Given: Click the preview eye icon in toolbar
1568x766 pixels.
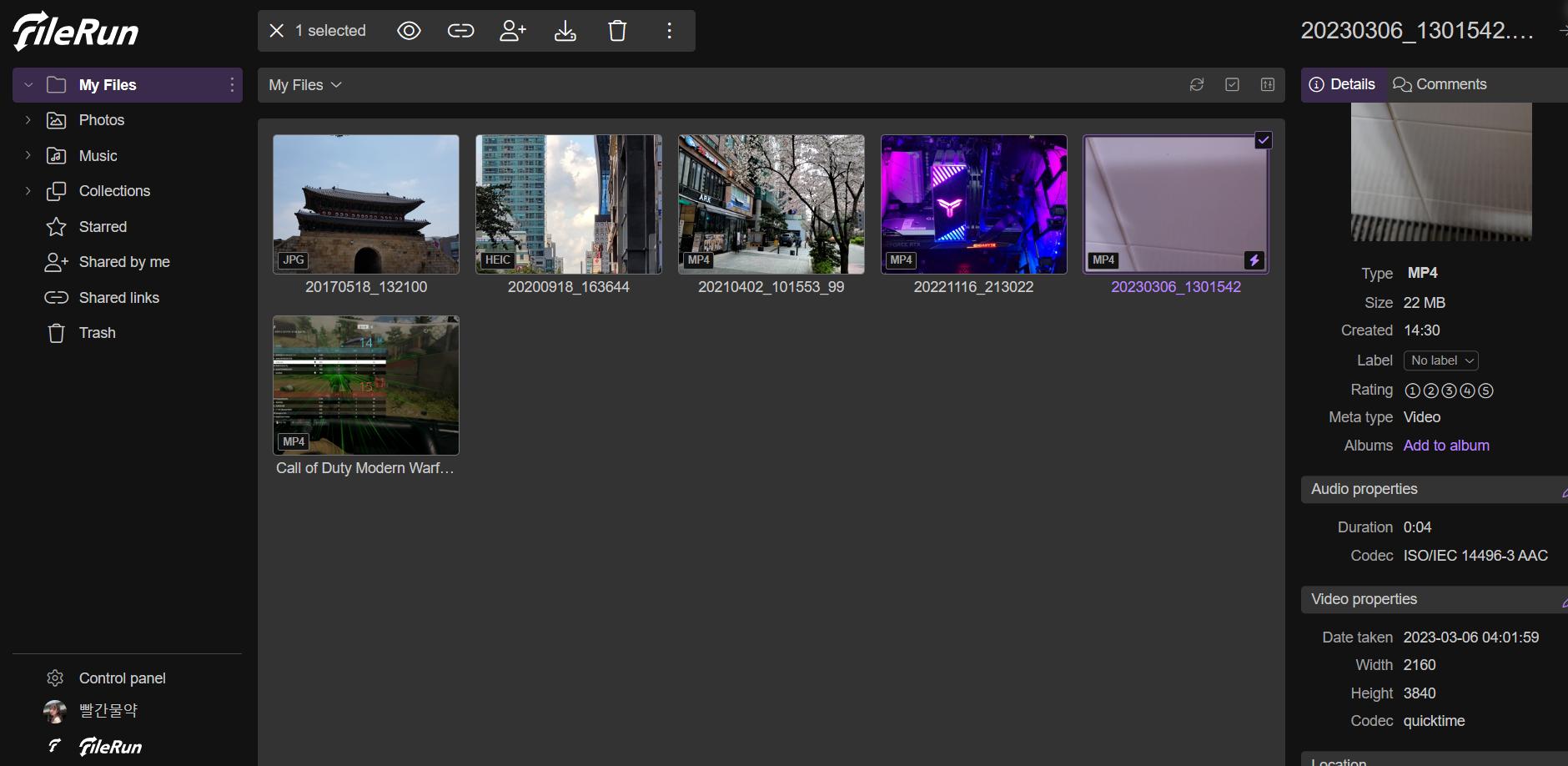Looking at the screenshot, I should 409,31.
